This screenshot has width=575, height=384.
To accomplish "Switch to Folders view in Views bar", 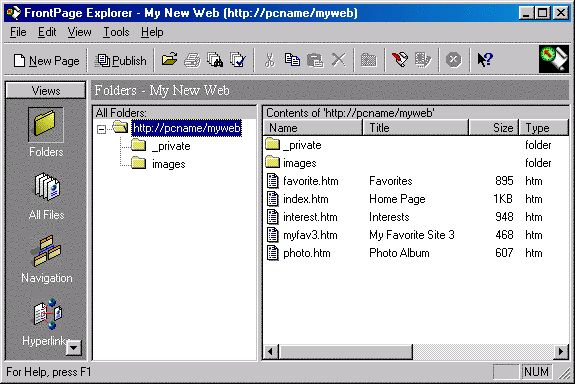I will point(46,132).
